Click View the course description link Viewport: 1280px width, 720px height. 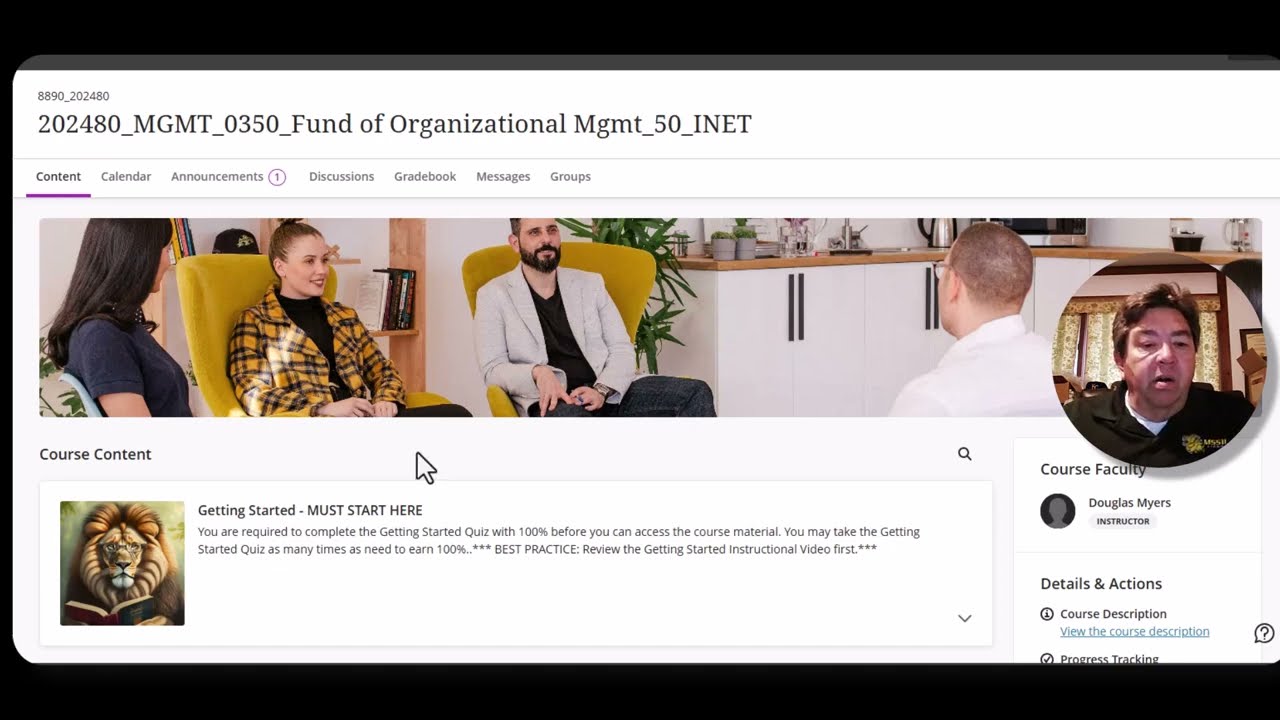[x=1134, y=631]
